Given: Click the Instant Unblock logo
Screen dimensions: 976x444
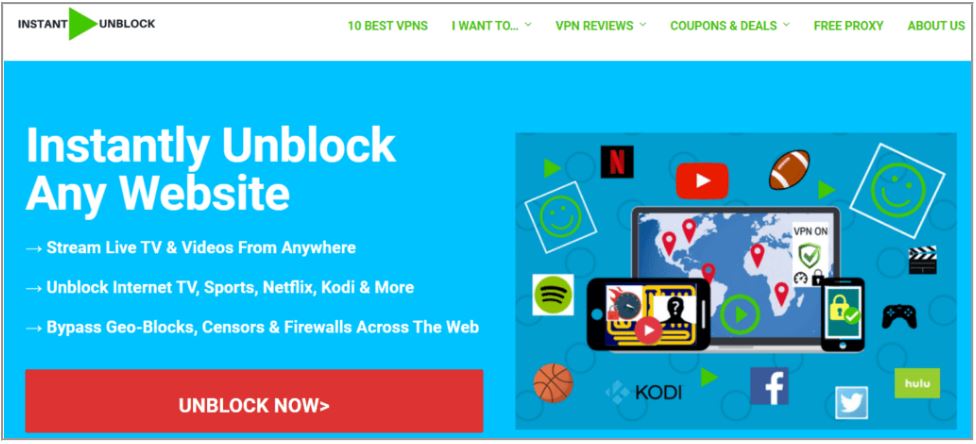Looking at the screenshot, I should click(87, 24).
